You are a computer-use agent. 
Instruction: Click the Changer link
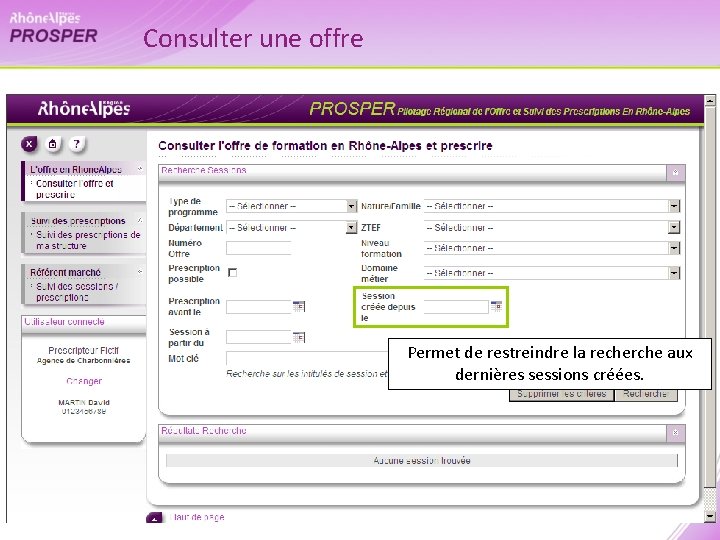coord(84,381)
